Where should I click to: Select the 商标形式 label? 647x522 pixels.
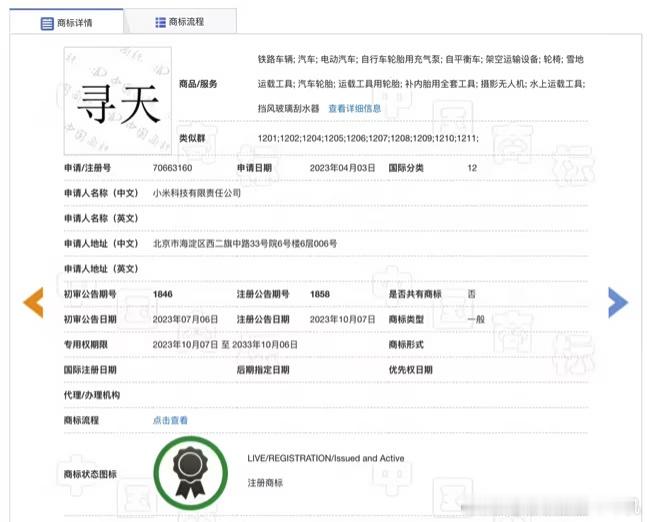(x=406, y=345)
